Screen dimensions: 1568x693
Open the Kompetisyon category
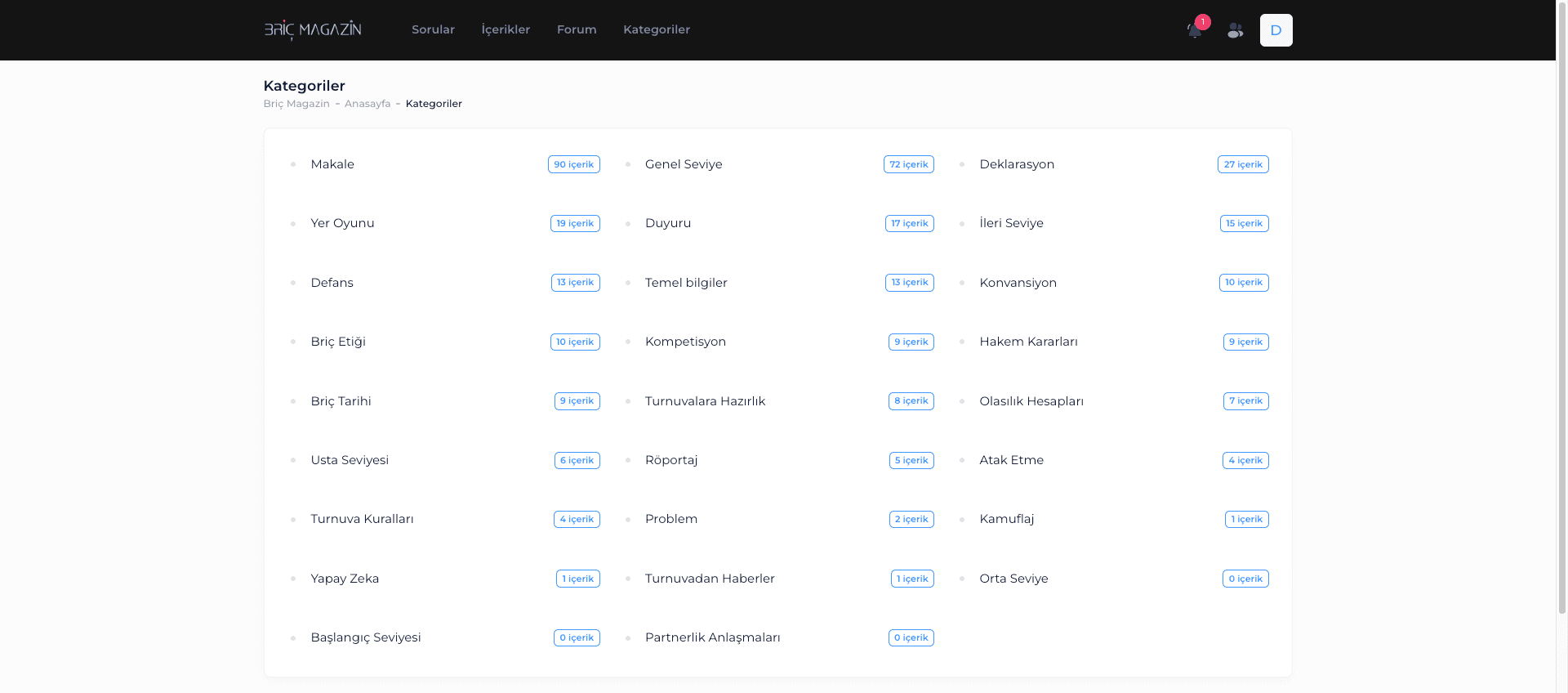point(685,342)
